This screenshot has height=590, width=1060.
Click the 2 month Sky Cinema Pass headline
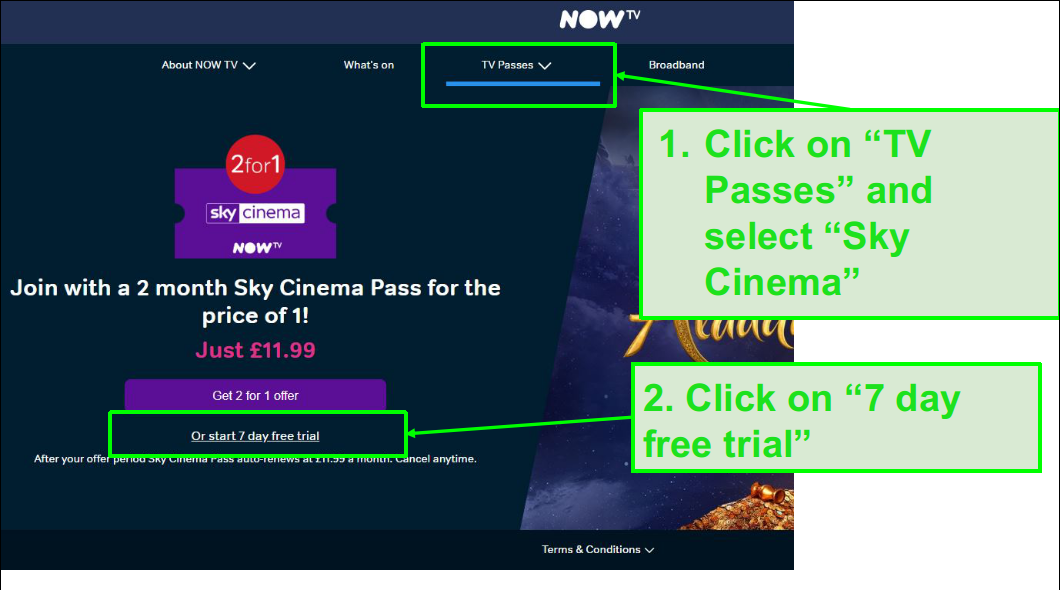(256, 301)
